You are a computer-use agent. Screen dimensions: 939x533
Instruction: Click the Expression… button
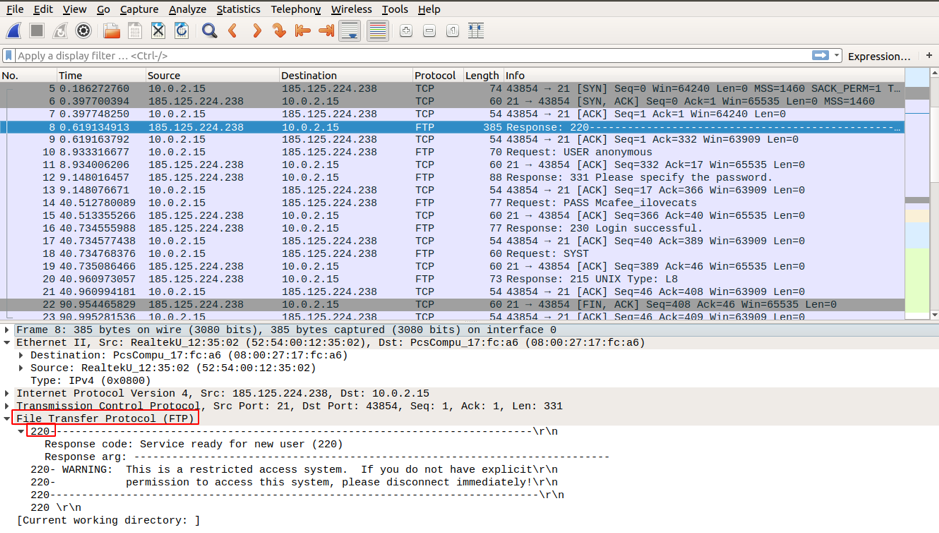tap(879, 56)
